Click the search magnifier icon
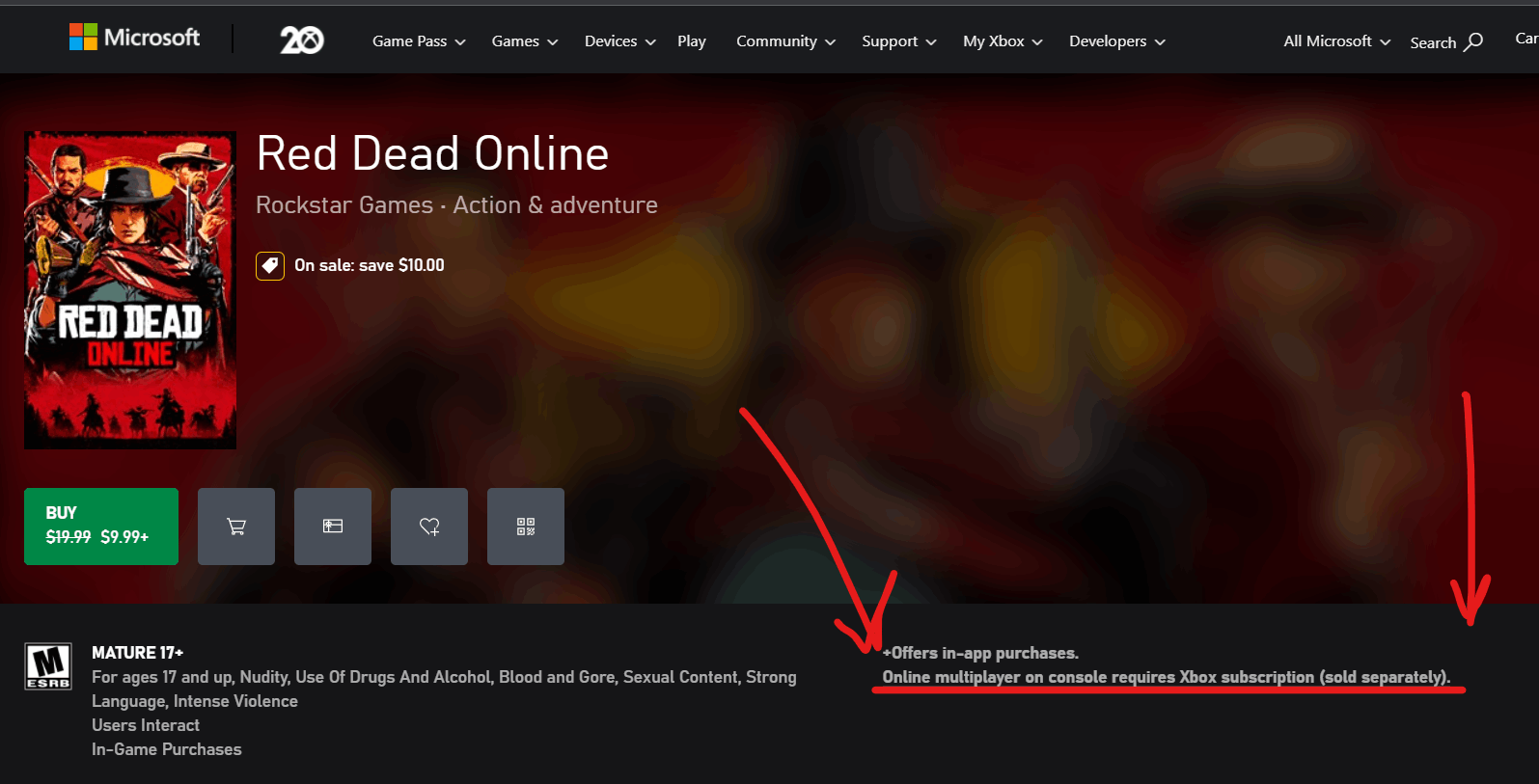The image size is (1539, 784). coord(1473,41)
